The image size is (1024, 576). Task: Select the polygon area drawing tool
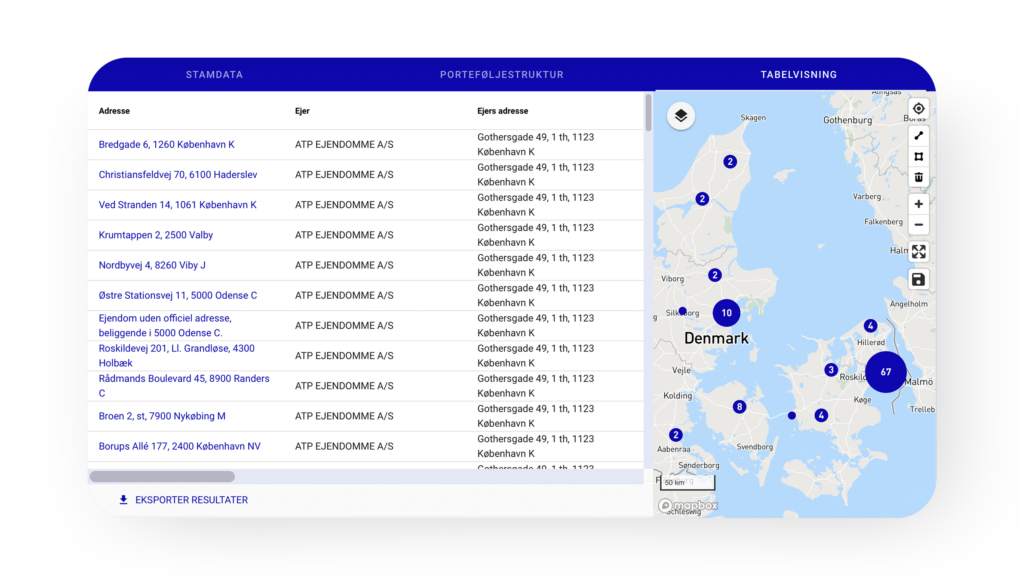(918, 156)
